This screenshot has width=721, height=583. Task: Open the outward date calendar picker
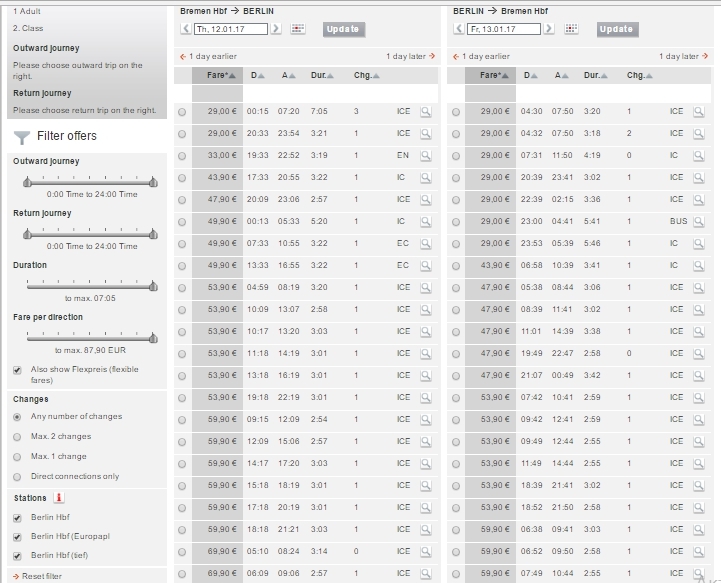pos(297,29)
